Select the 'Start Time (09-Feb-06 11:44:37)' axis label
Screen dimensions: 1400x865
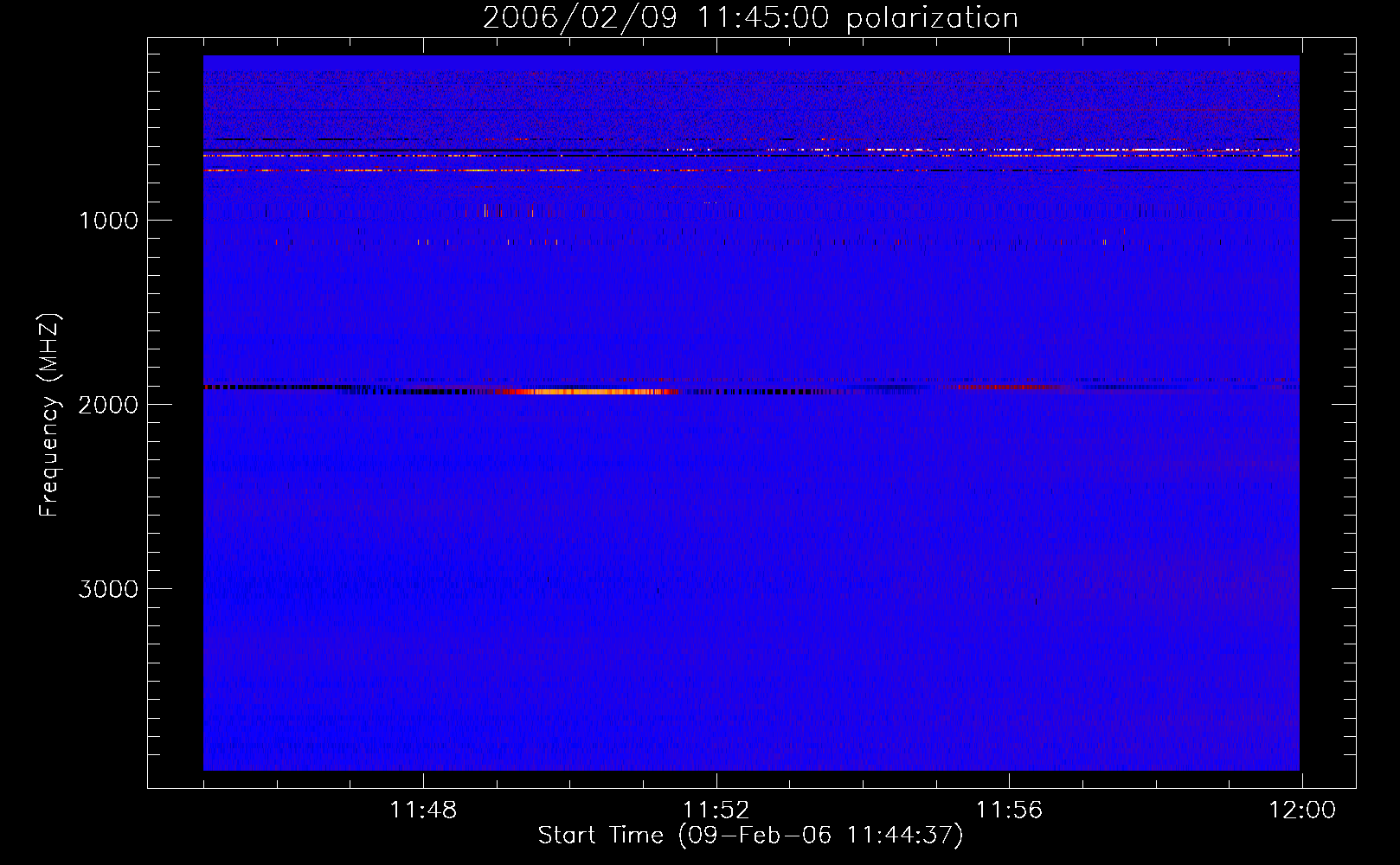coord(750,836)
